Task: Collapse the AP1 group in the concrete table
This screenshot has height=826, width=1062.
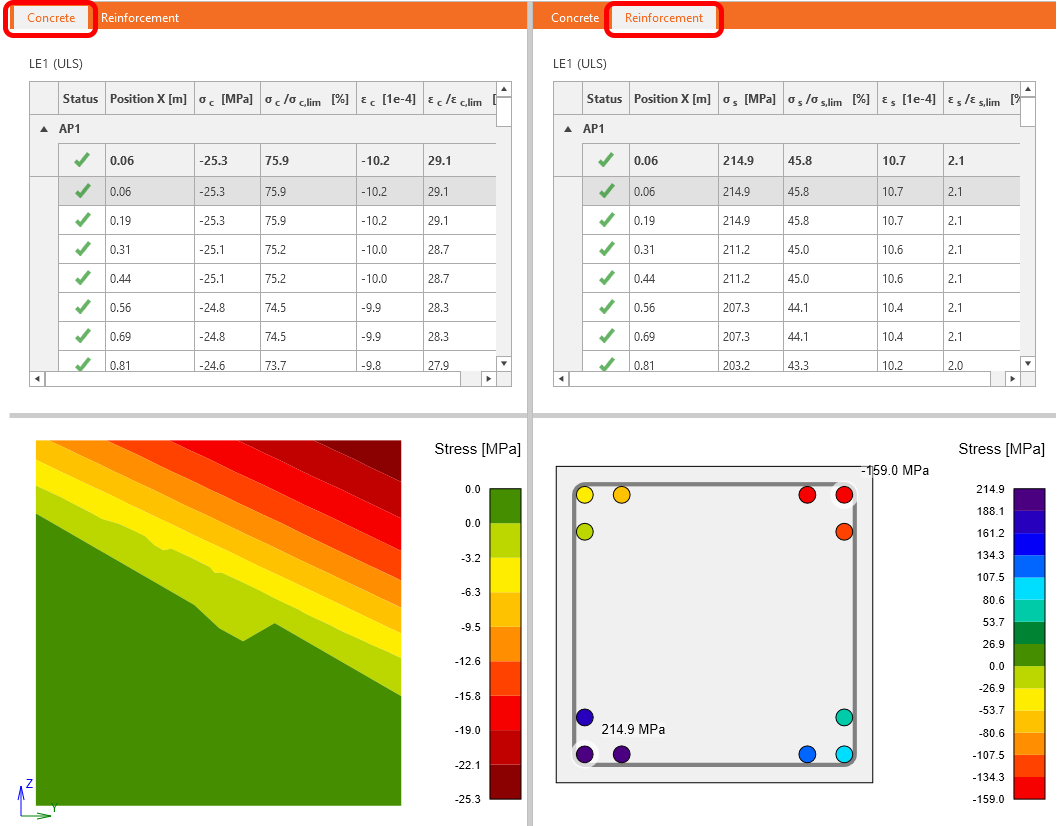Action: (43, 129)
